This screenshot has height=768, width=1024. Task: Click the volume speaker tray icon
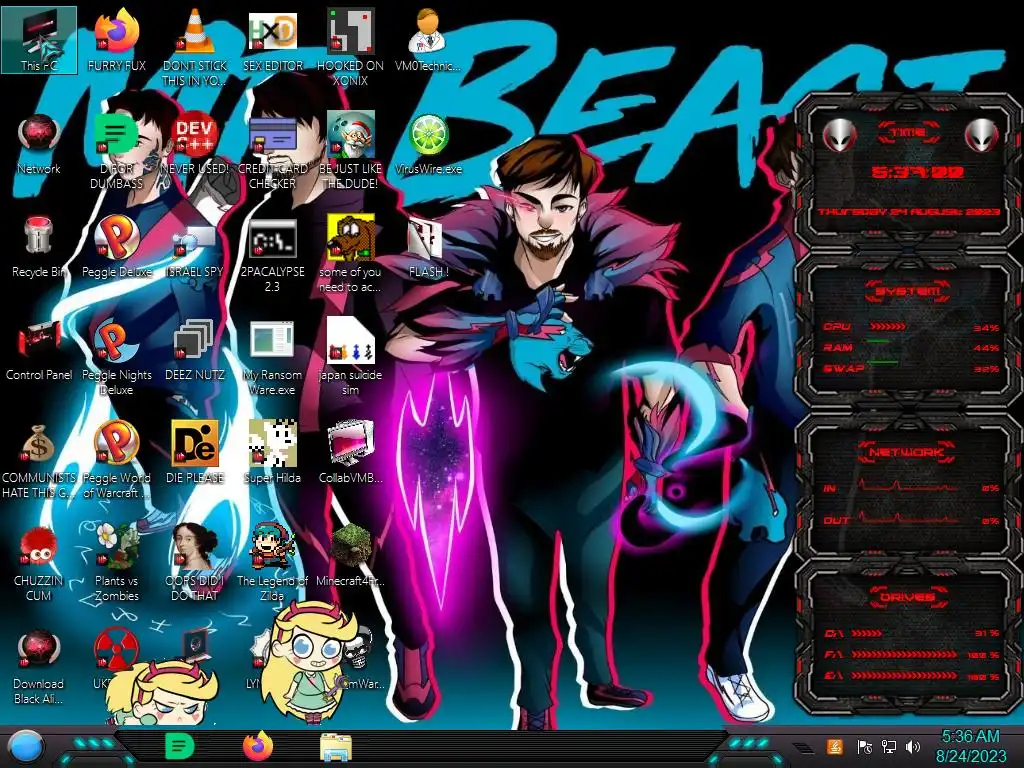click(913, 746)
